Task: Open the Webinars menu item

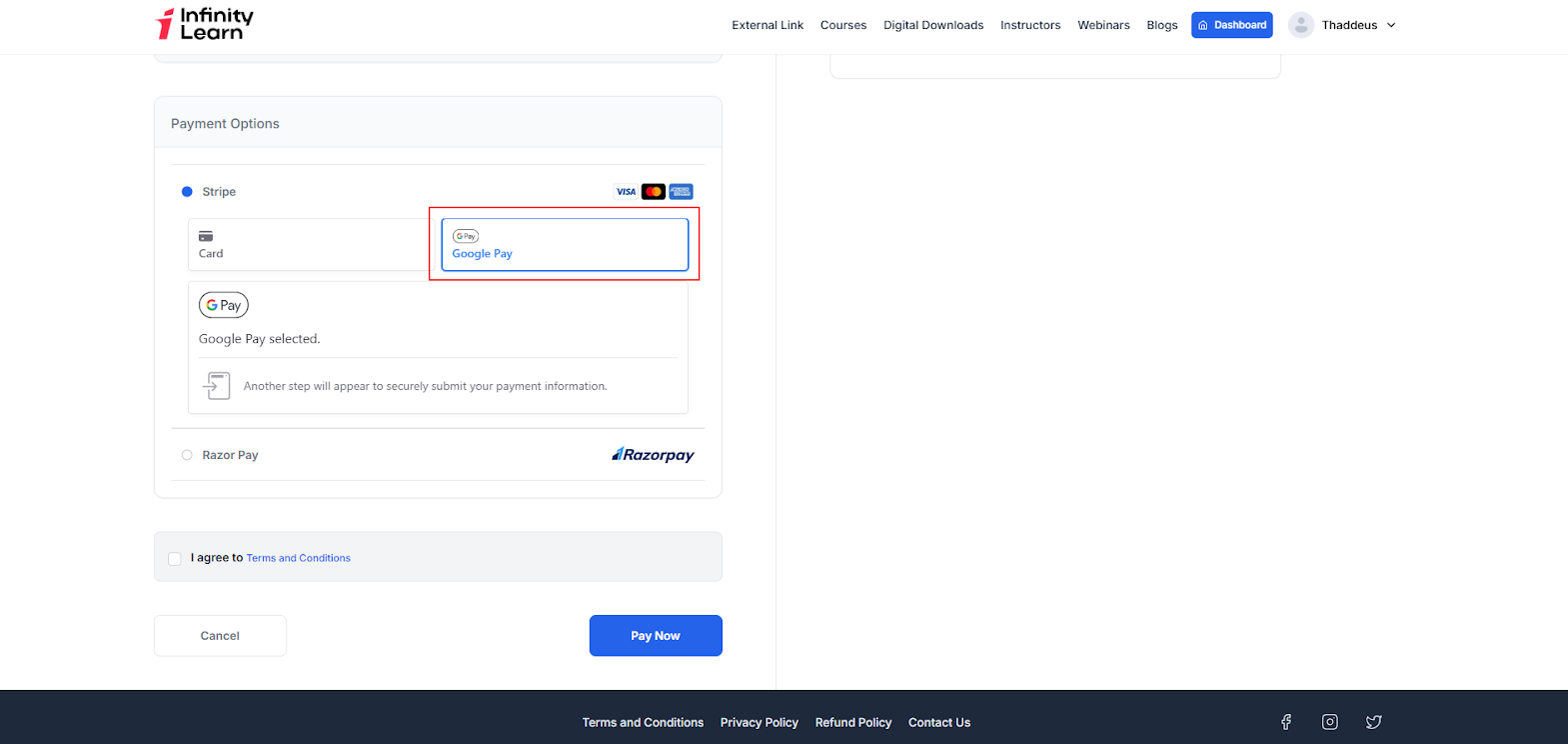Action: coord(1103,25)
